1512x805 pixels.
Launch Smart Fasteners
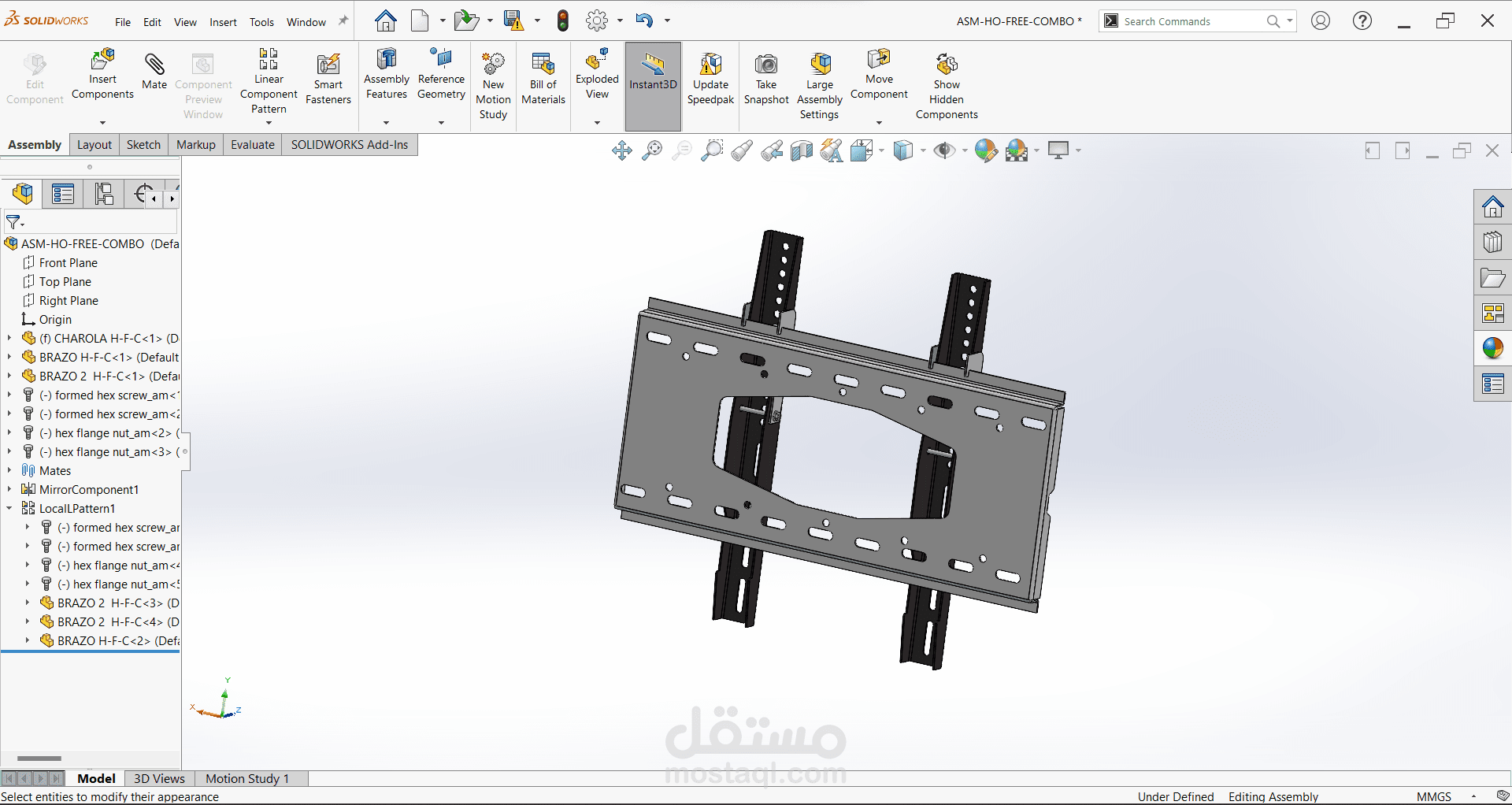click(328, 79)
